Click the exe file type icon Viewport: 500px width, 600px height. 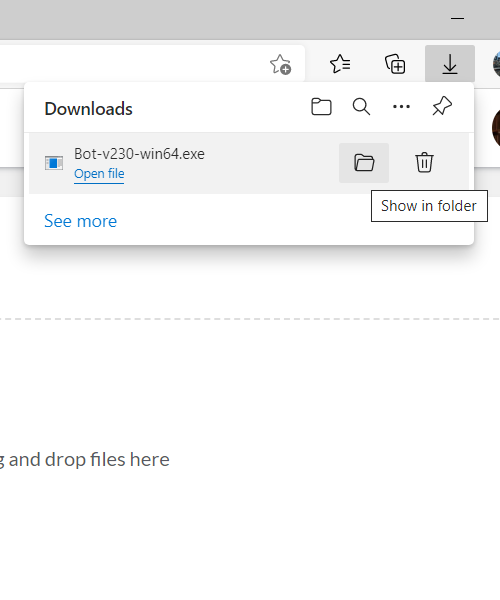54,163
